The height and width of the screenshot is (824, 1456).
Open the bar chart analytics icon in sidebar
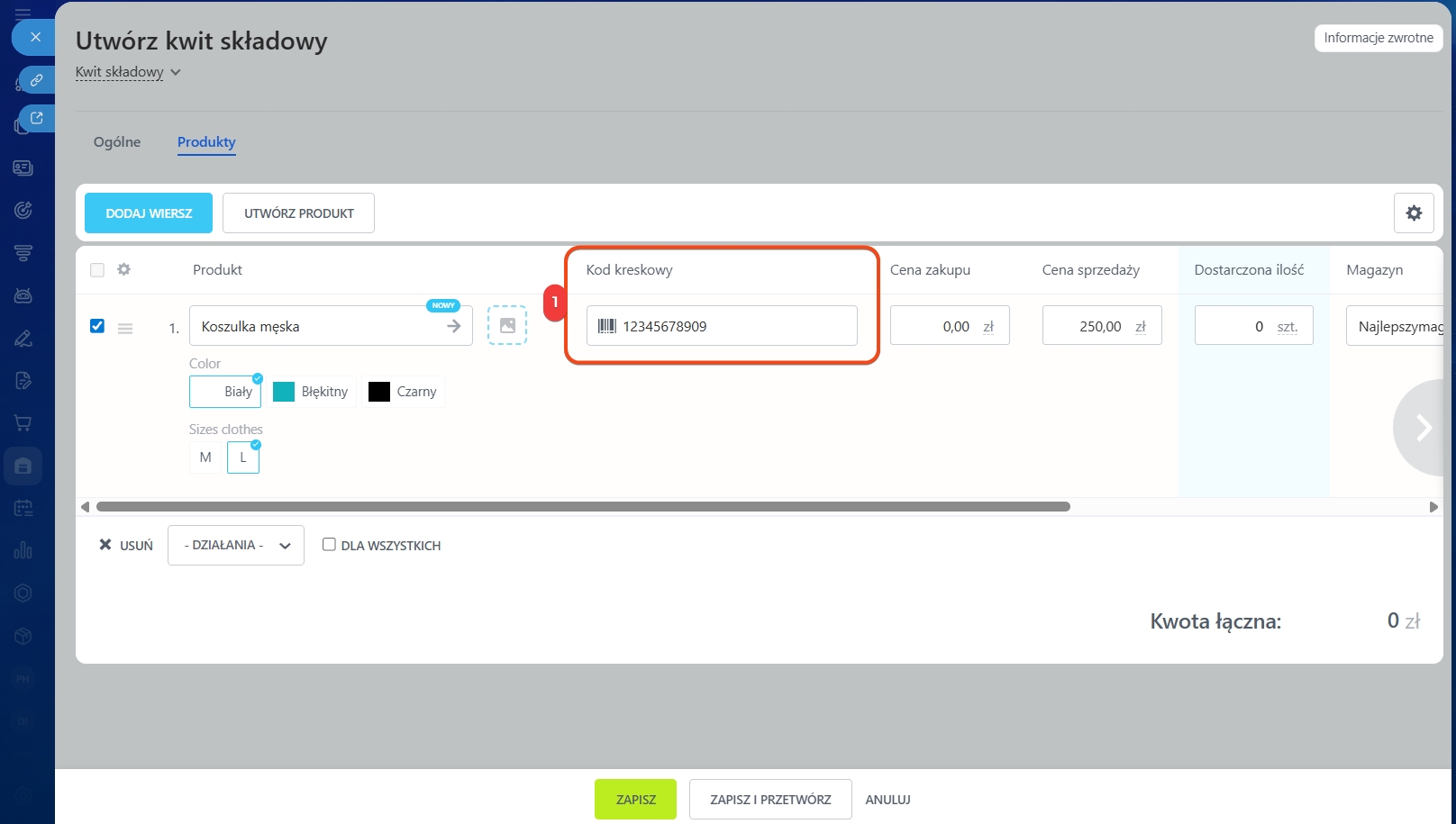(x=23, y=550)
